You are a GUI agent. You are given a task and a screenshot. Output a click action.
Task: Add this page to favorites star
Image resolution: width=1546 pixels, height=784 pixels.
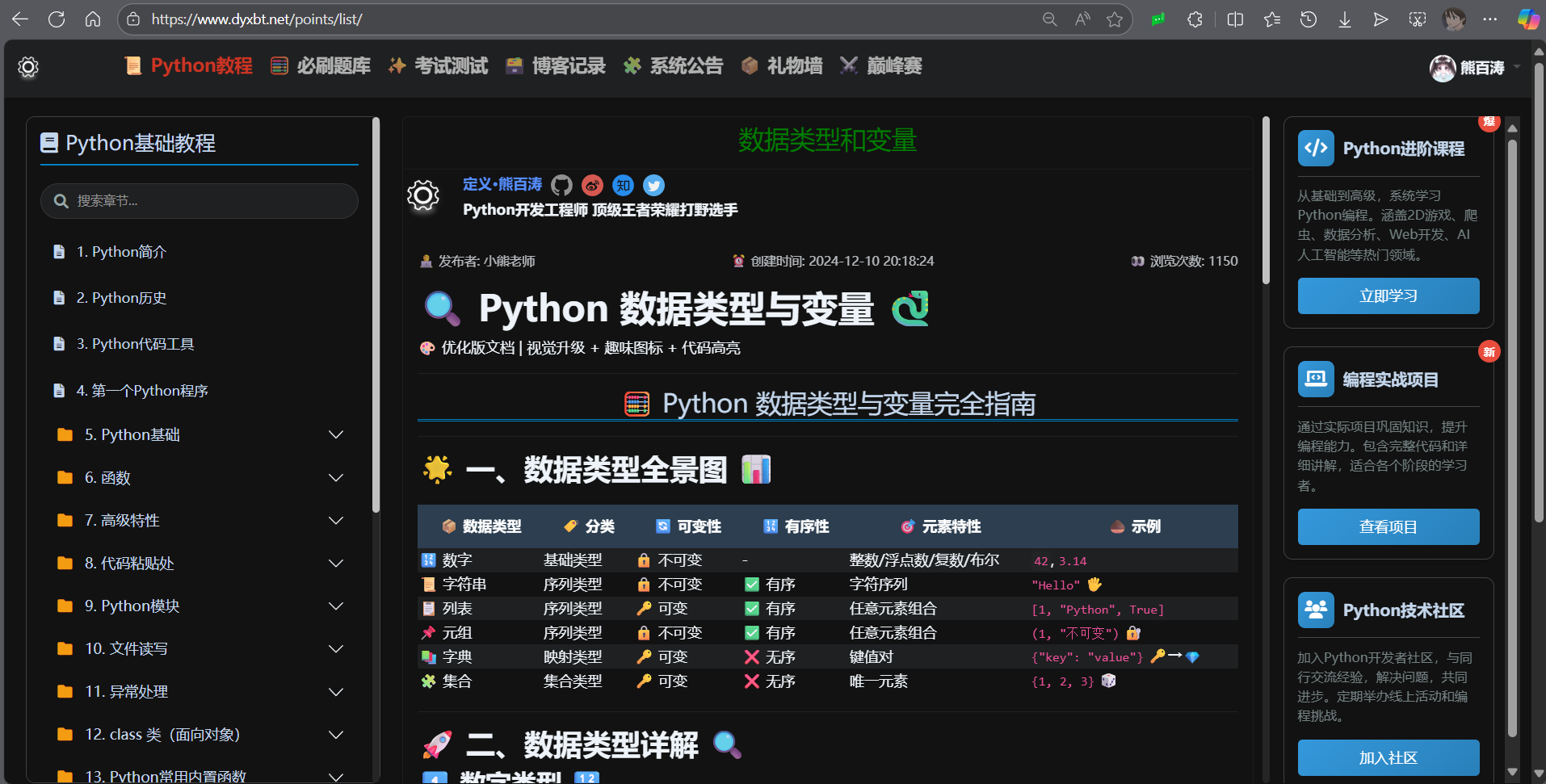[1115, 19]
